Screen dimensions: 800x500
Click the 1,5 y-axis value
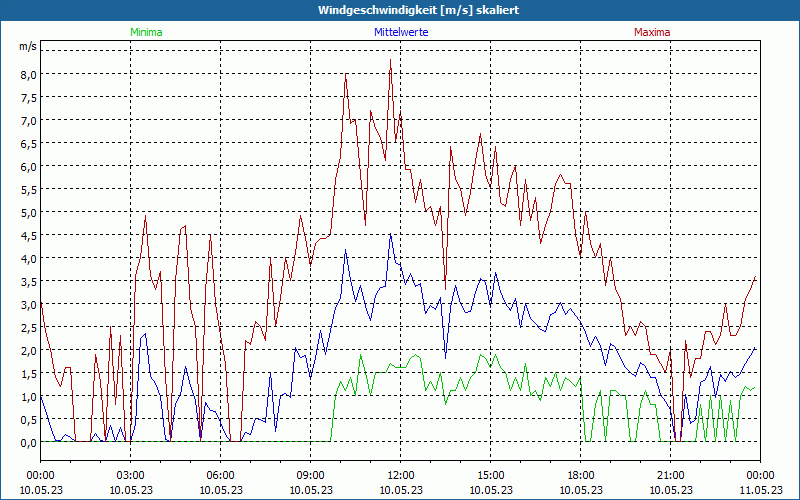click(x=29, y=373)
